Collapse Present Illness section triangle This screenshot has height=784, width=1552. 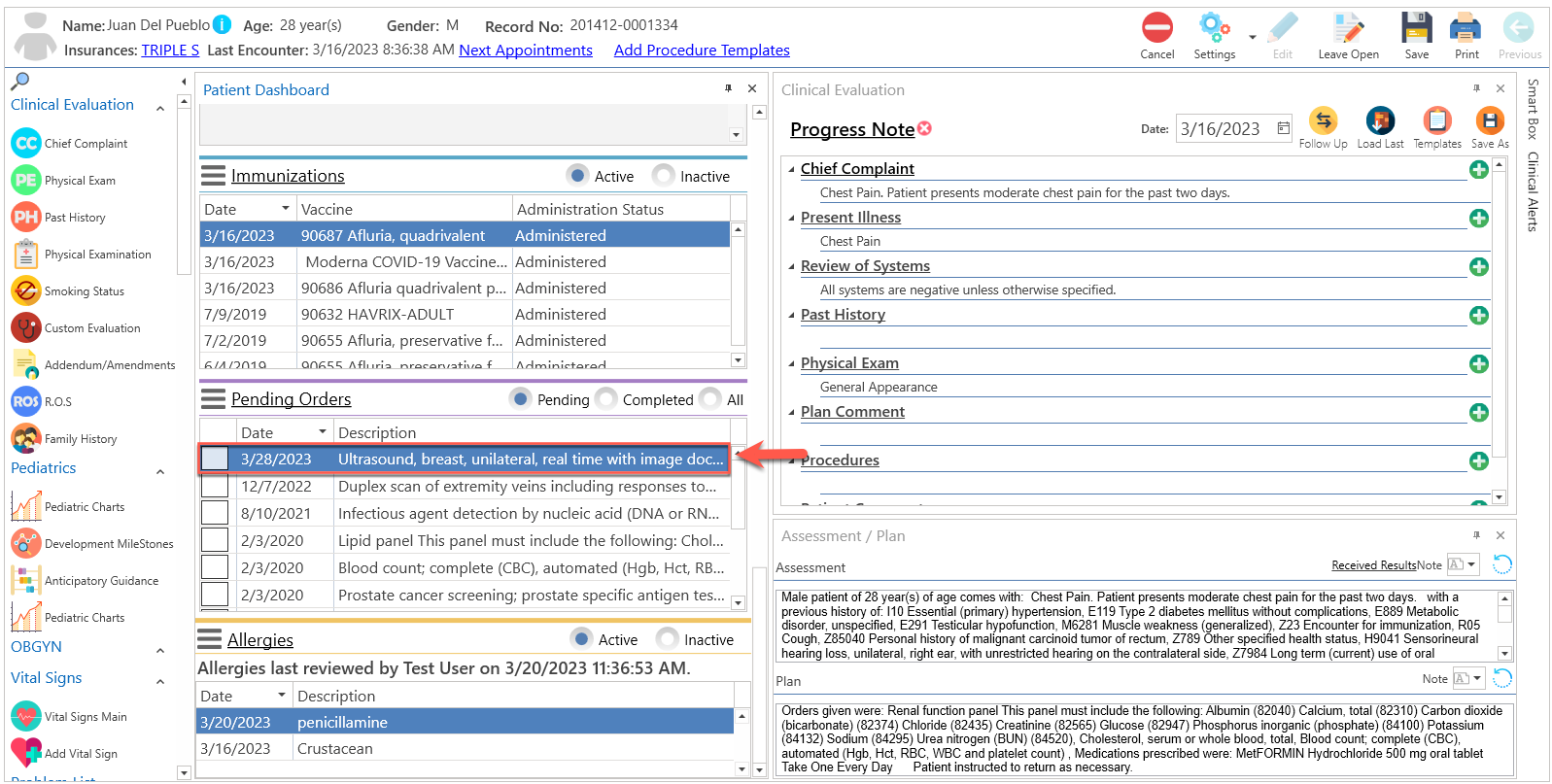pos(791,219)
